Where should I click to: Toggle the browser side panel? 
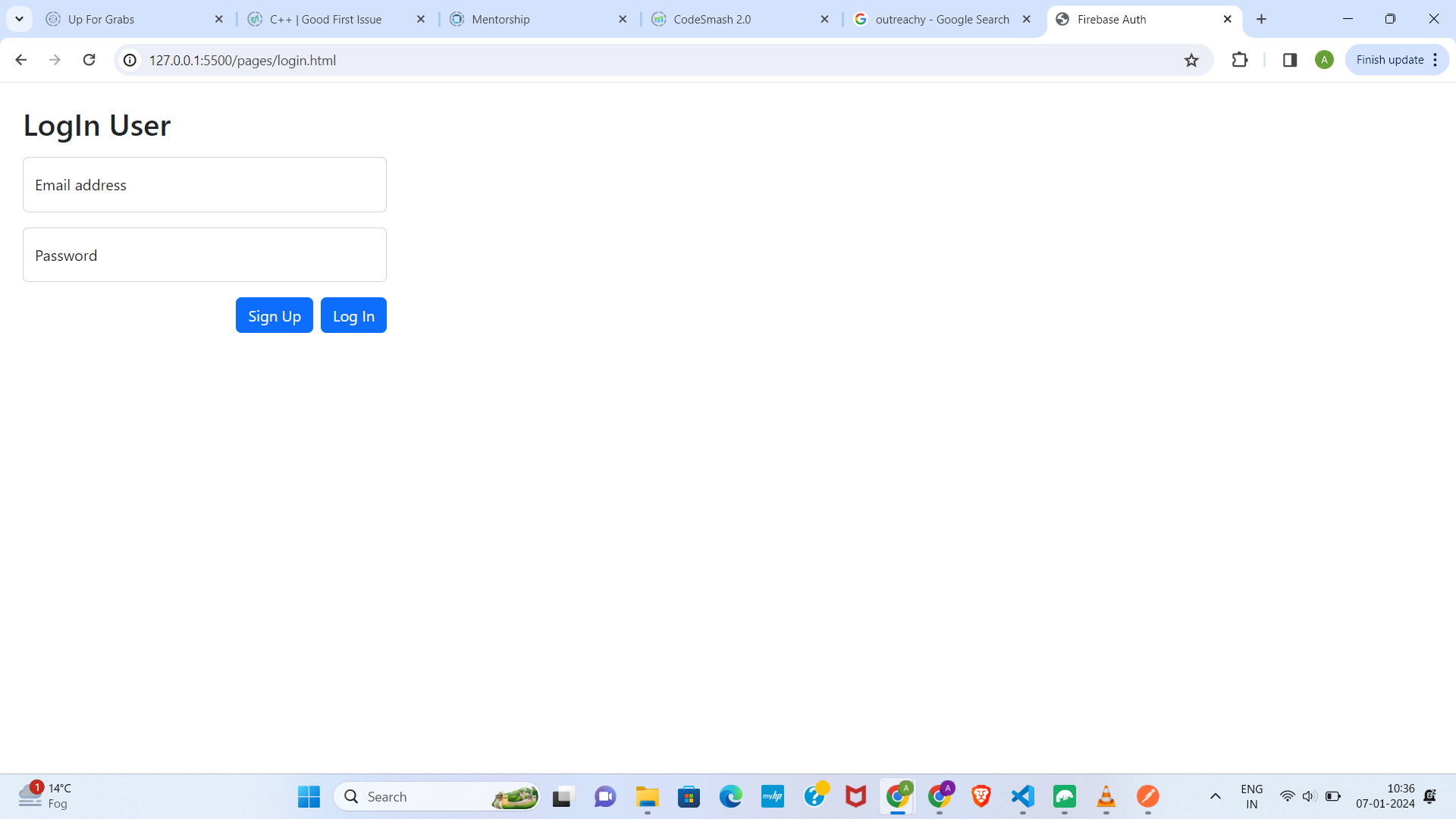point(1290,60)
